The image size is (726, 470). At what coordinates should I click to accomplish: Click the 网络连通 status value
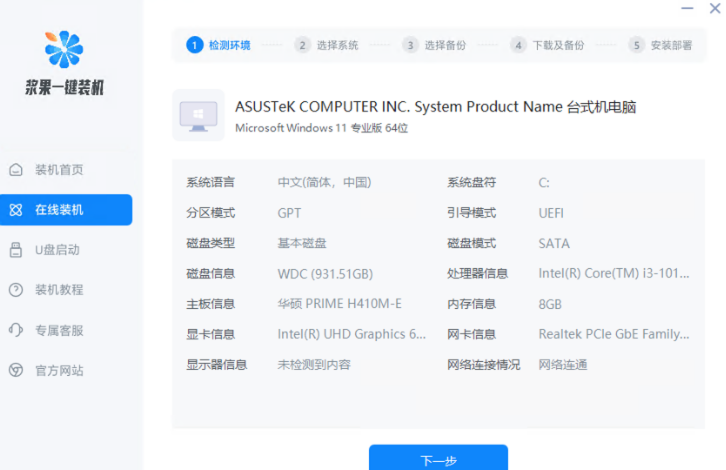click(x=563, y=364)
